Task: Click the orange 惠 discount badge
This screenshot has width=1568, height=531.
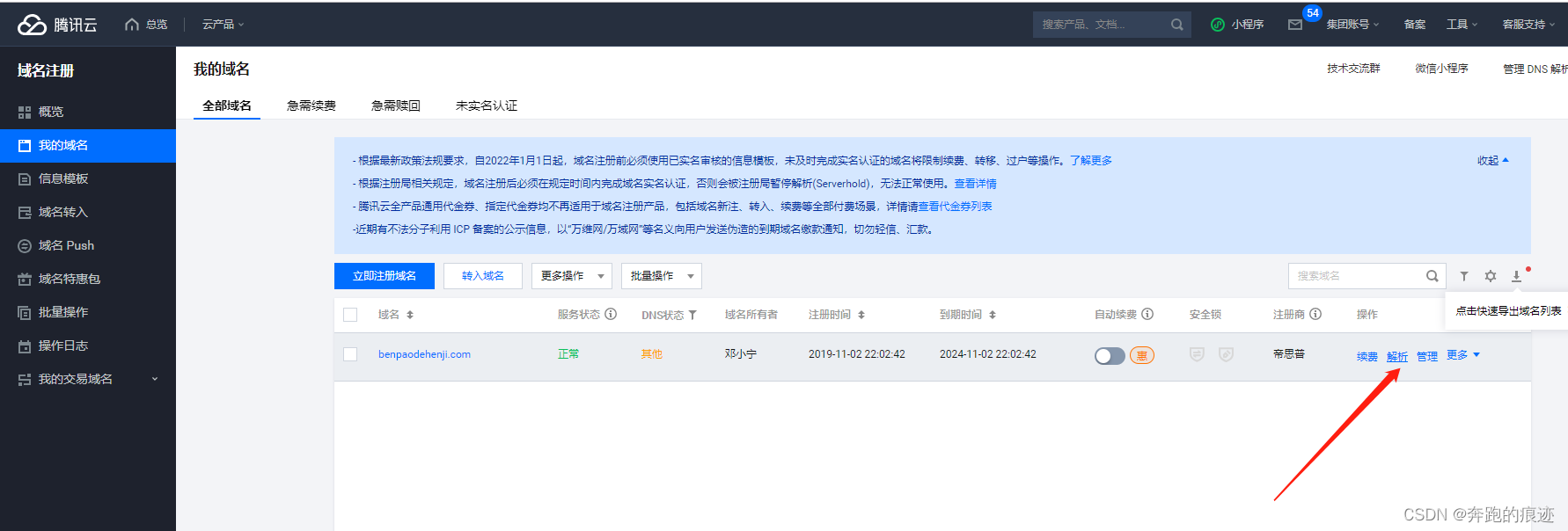Action: pyautogui.click(x=1142, y=355)
